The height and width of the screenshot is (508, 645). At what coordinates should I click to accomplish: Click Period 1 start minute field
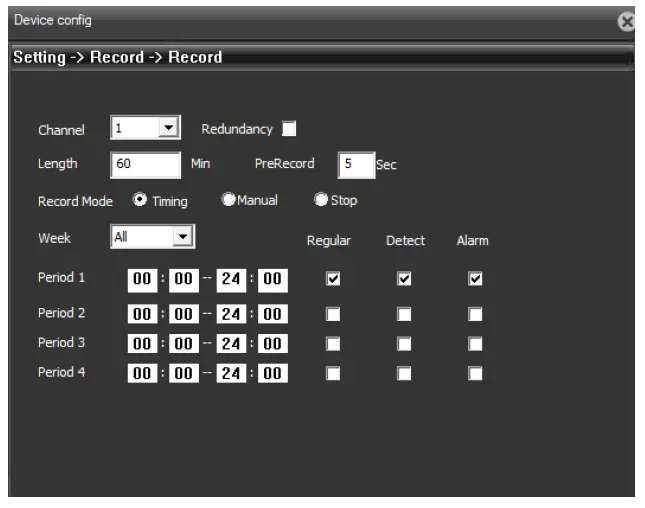tap(184, 280)
